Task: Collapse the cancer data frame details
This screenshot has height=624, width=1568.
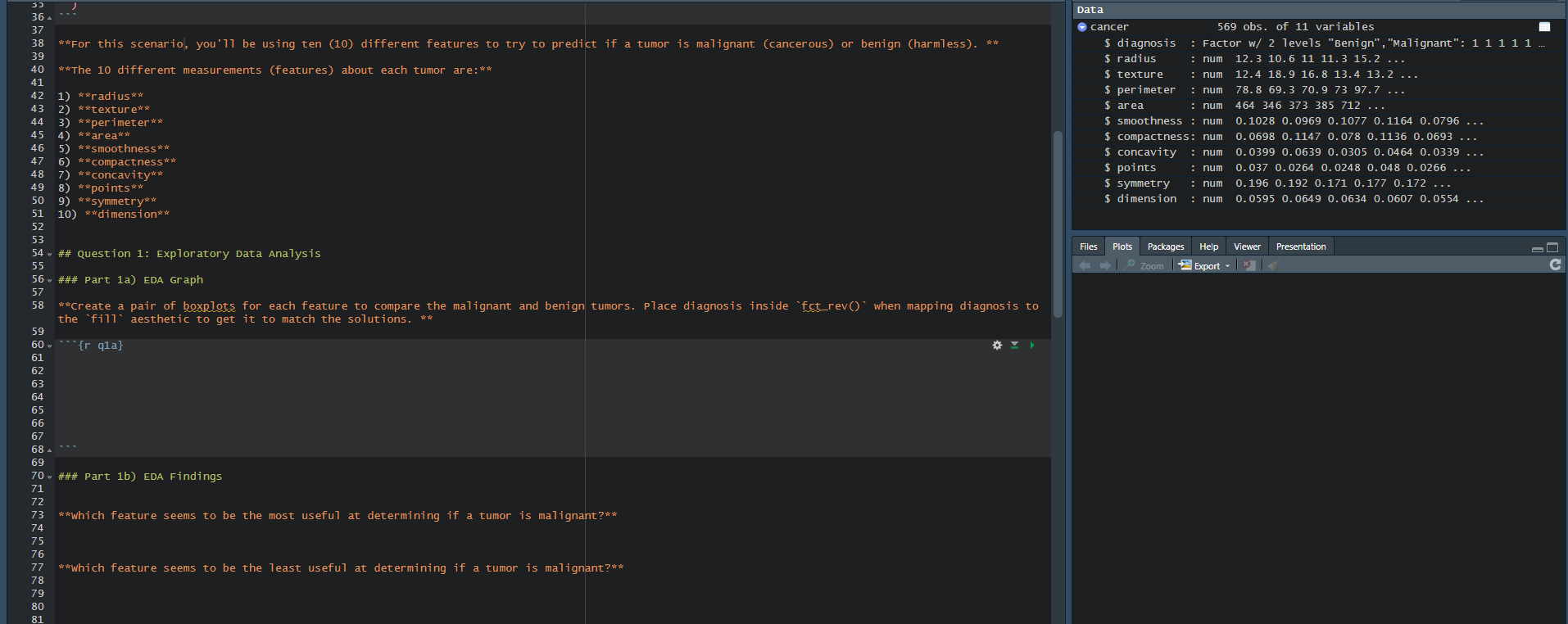Action: pyautogui.click(x=1082, y=27)
